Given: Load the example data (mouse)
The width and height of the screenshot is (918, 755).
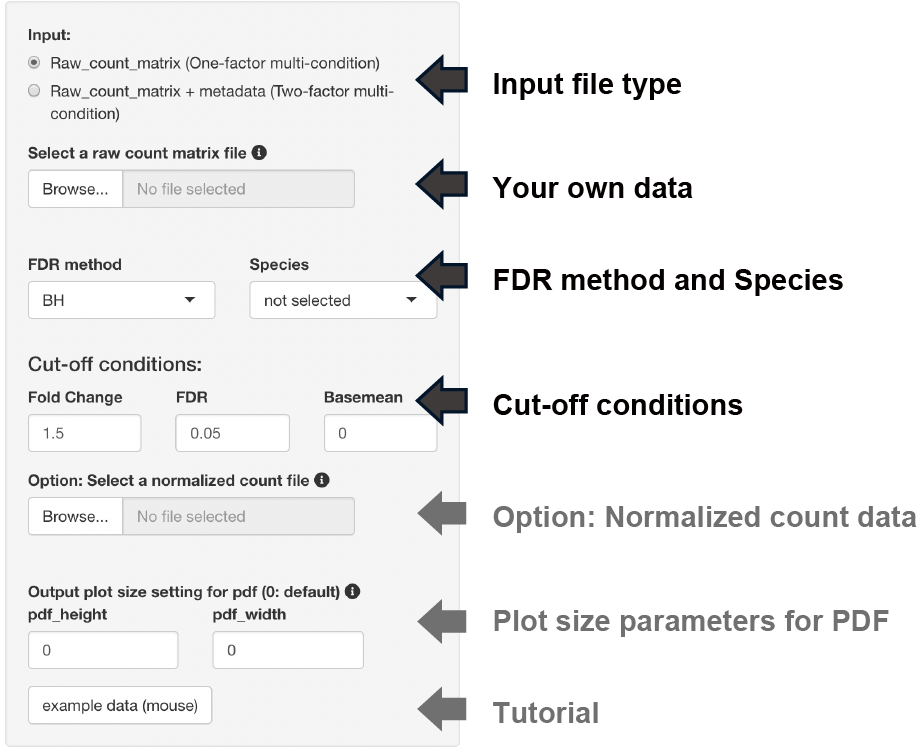Looking at the screenshot, I should (120, 705).
